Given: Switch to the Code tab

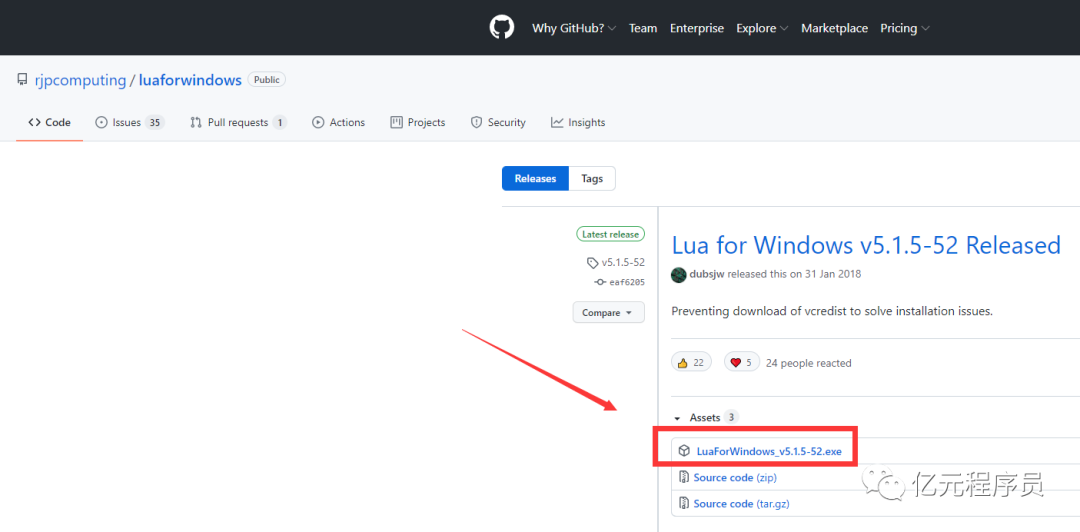Looking at the screenshot, I should tap(50, 122).
